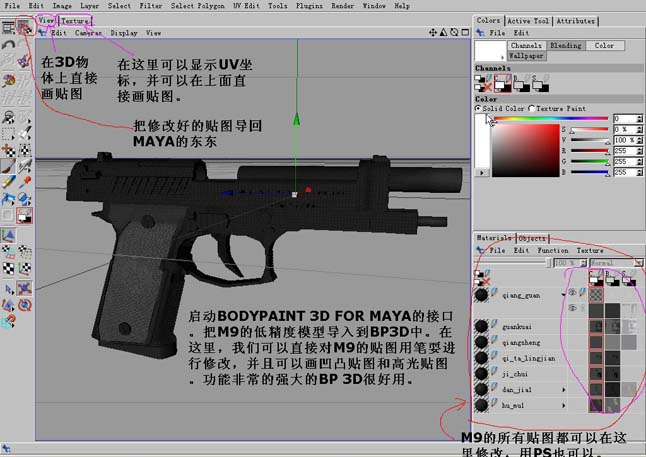
Task: Click the Blending button
Action: (566, 45)
